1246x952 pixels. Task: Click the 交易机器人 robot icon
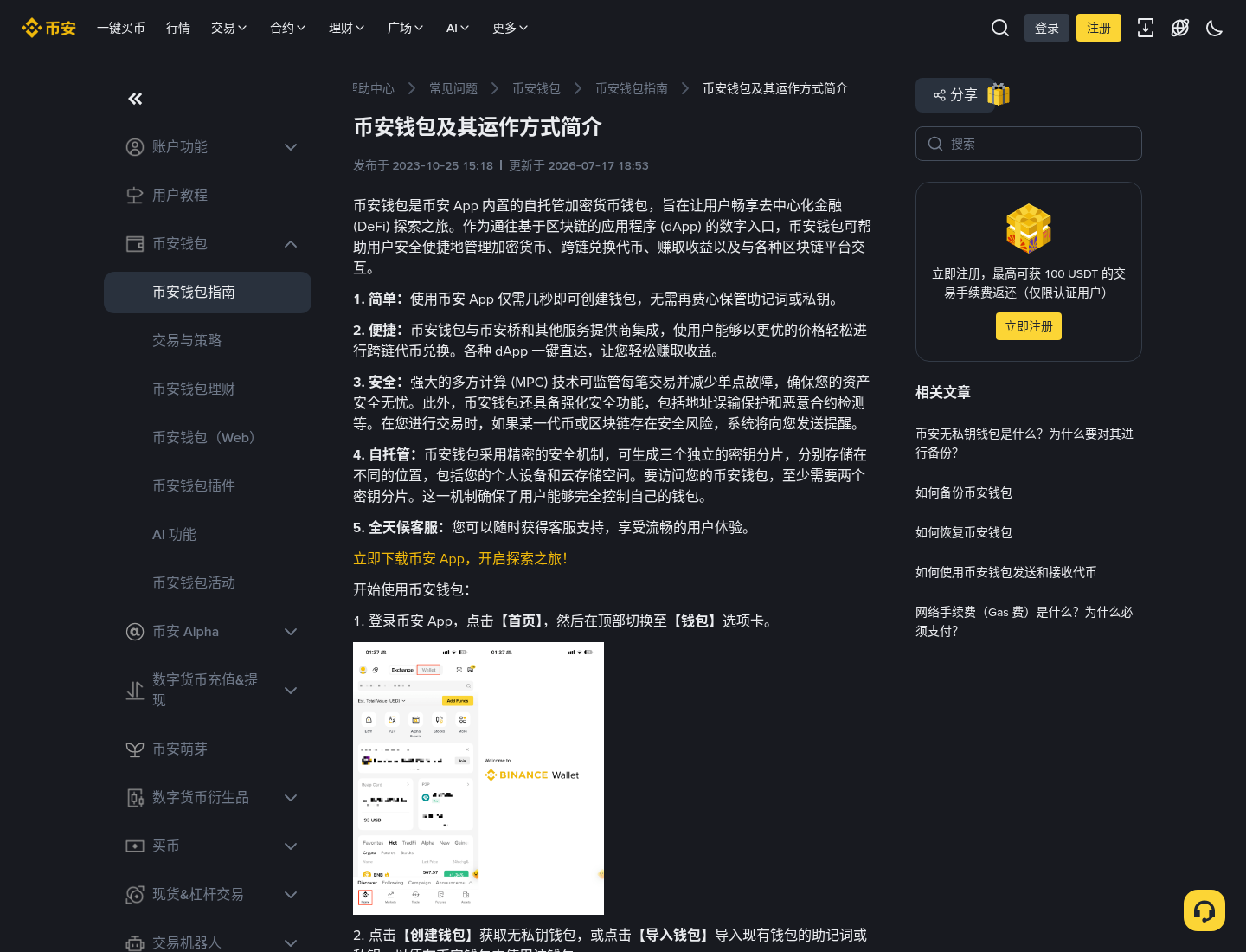click(135, 943)
